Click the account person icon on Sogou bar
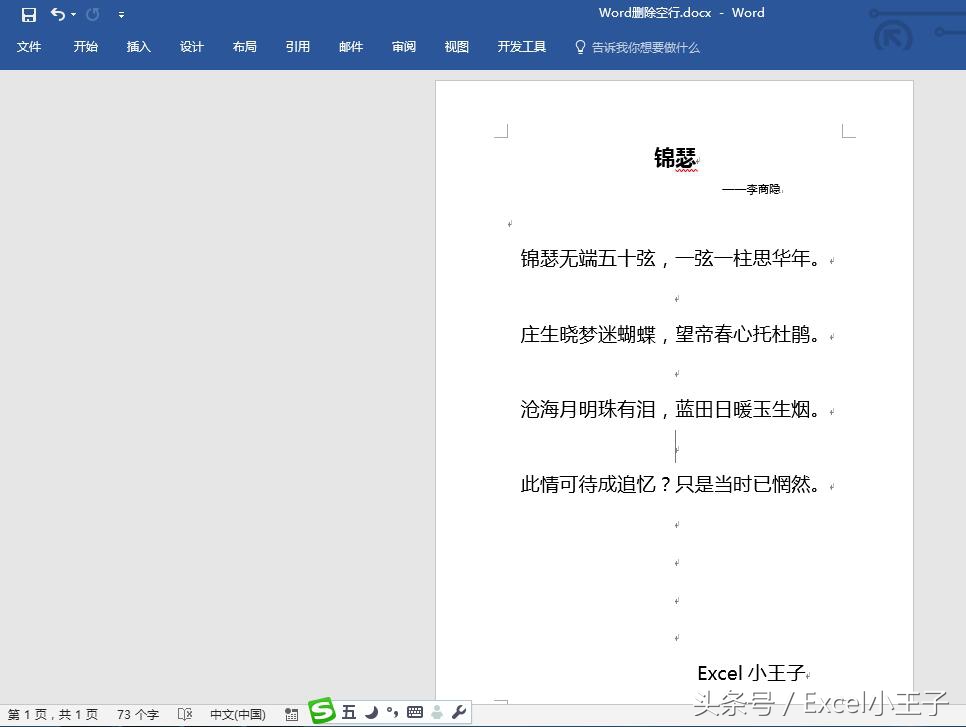 pyautogui.click(x=437, y=712)
